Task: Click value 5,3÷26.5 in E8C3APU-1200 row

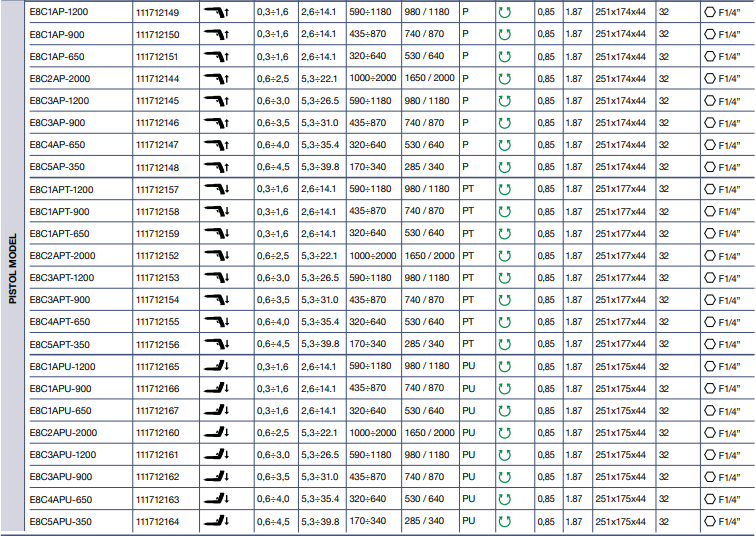Action: click(320, 455)
